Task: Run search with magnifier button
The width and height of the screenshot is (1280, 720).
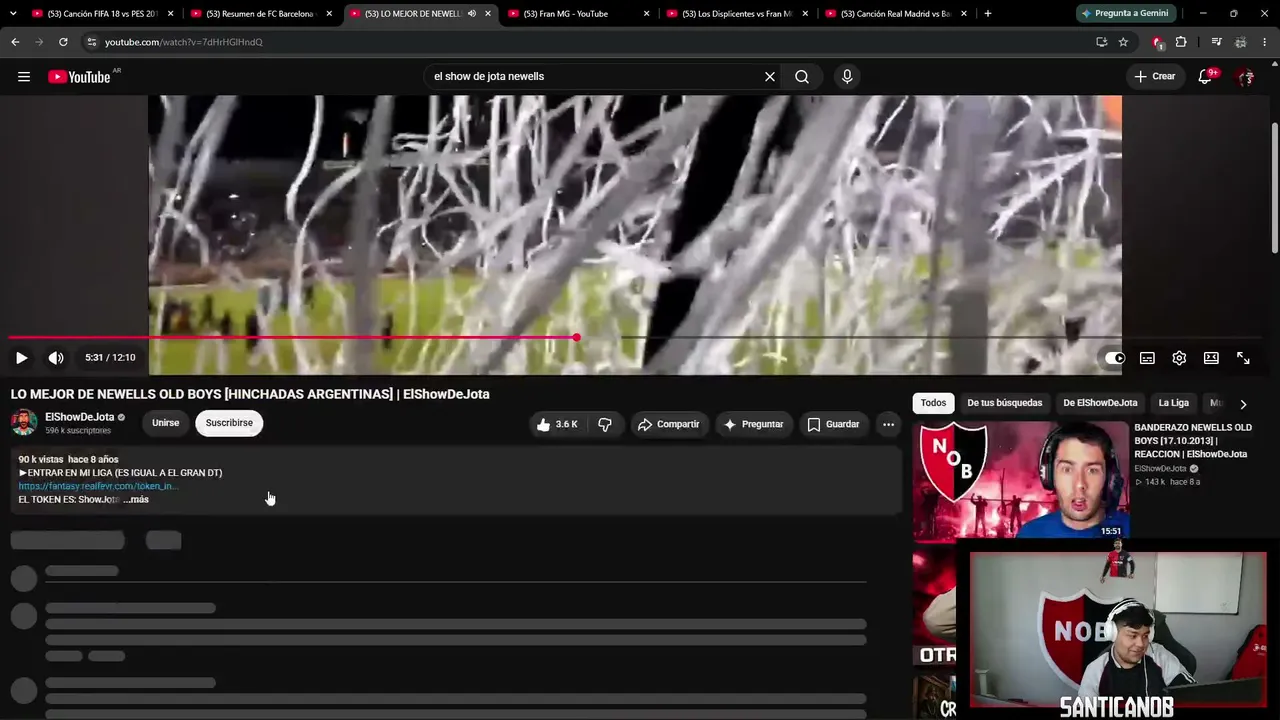Action: 802,77
